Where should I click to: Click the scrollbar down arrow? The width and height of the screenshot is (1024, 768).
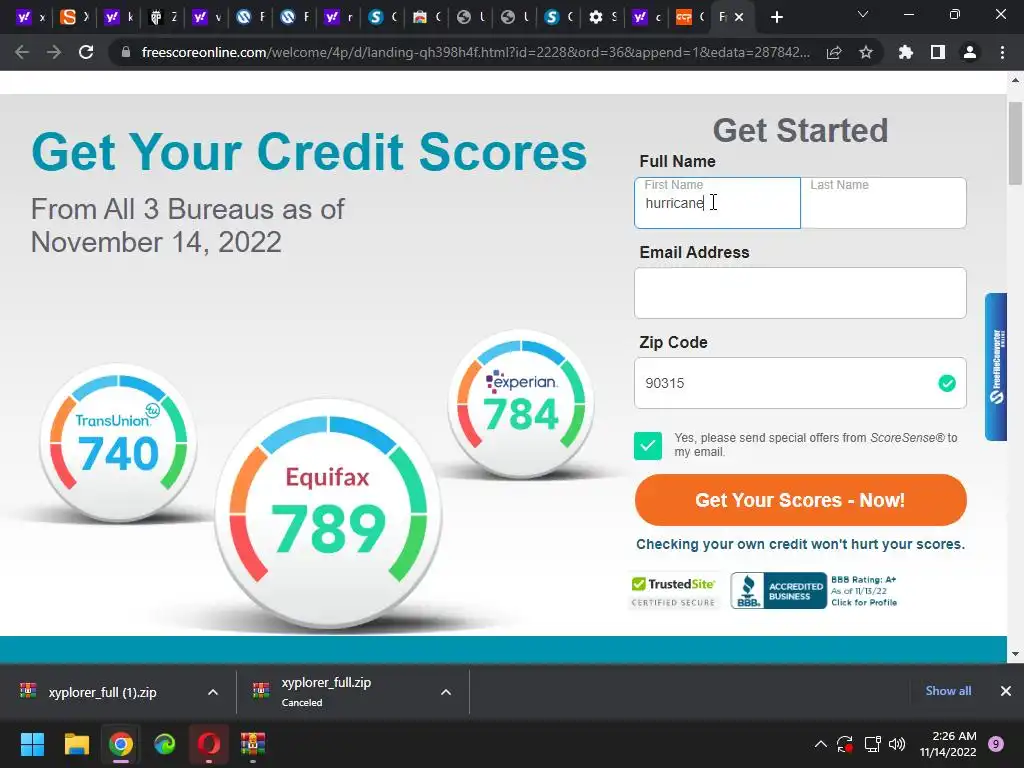point(1015,654)
